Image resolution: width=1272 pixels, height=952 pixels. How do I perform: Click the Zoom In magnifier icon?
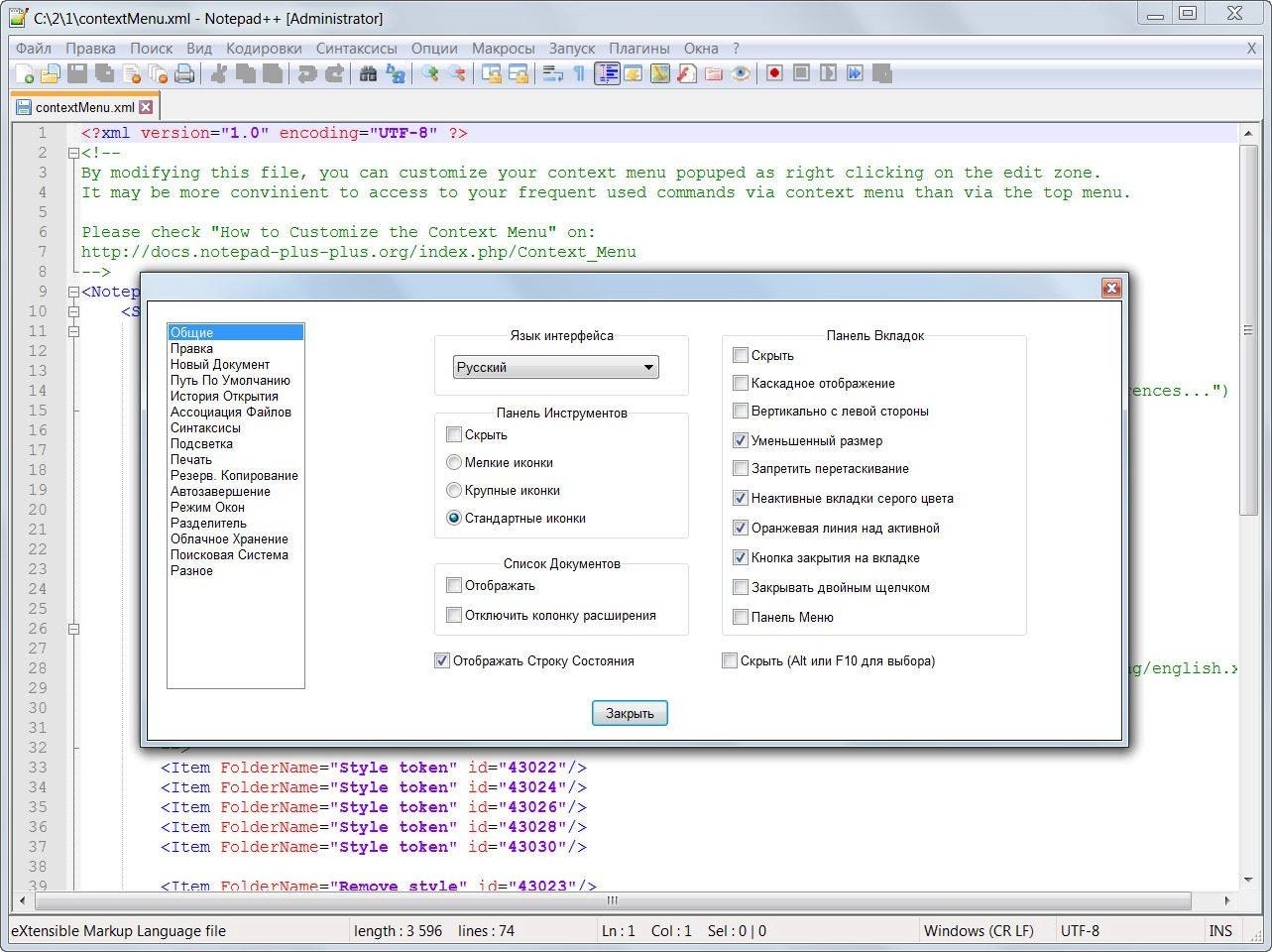click(x=430, y=73)
